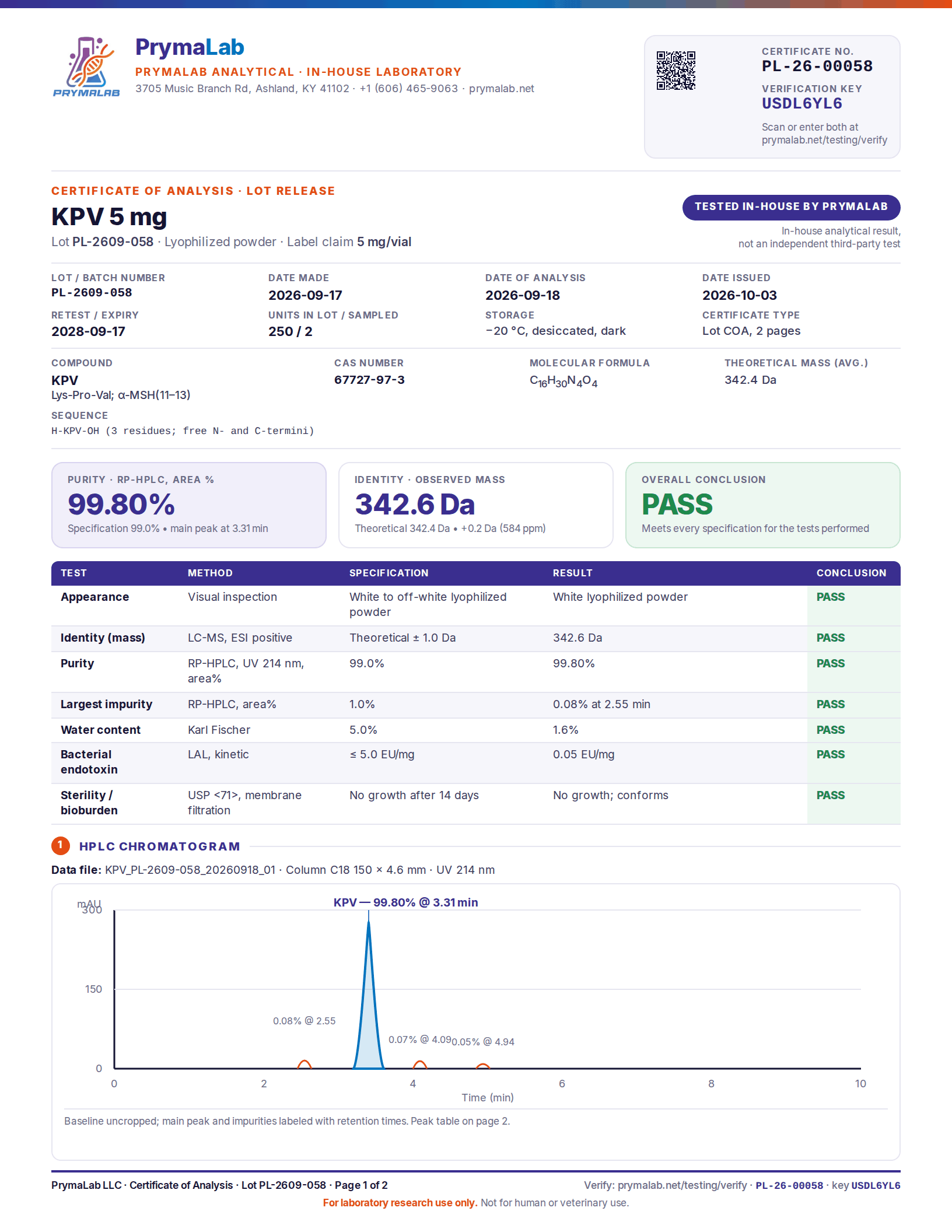Click retest / expiry date 2028-09-17
This screenshot has height=1232, width=952.
coord(88,331)
